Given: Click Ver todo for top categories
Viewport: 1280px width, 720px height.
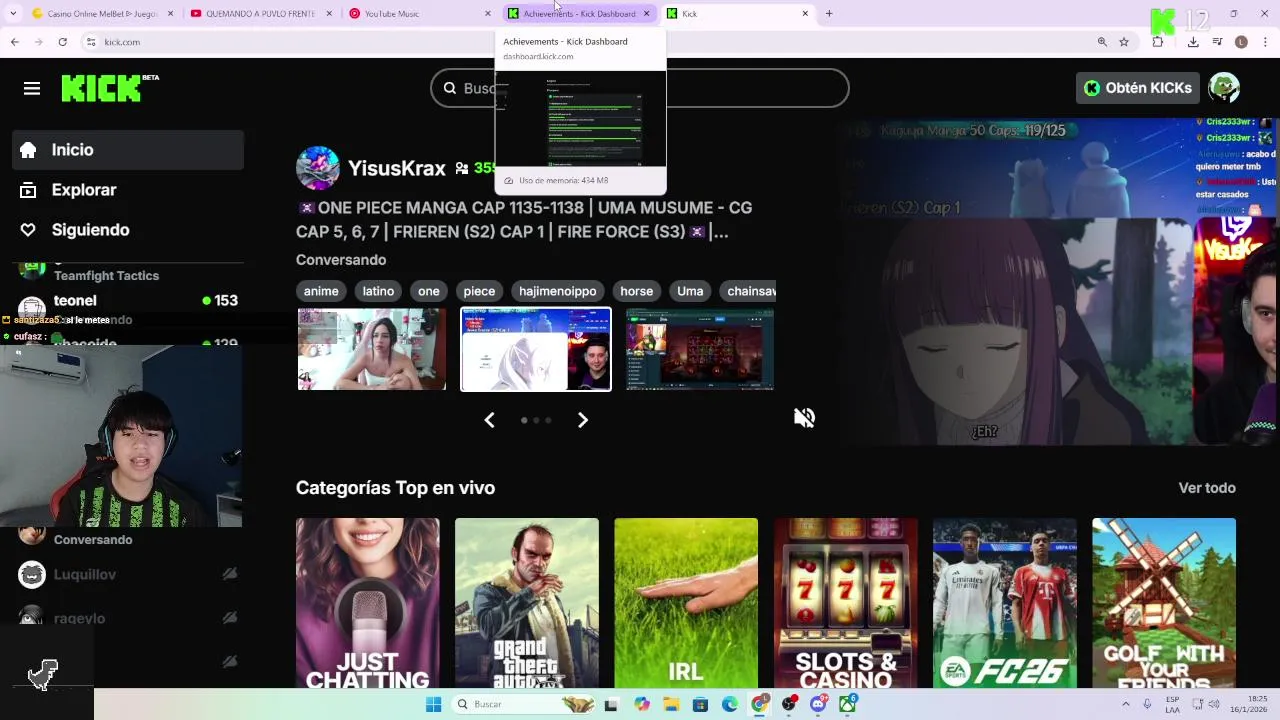Looking at the screenshot, I should [1207, 488].
